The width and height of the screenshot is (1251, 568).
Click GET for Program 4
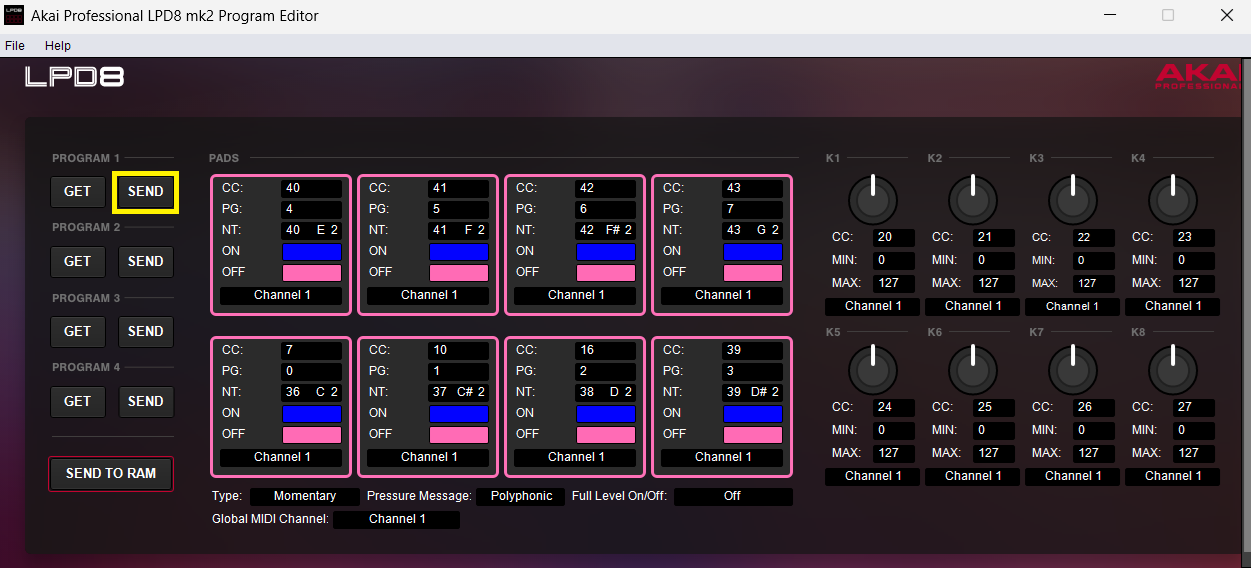(x=77, y=402)
